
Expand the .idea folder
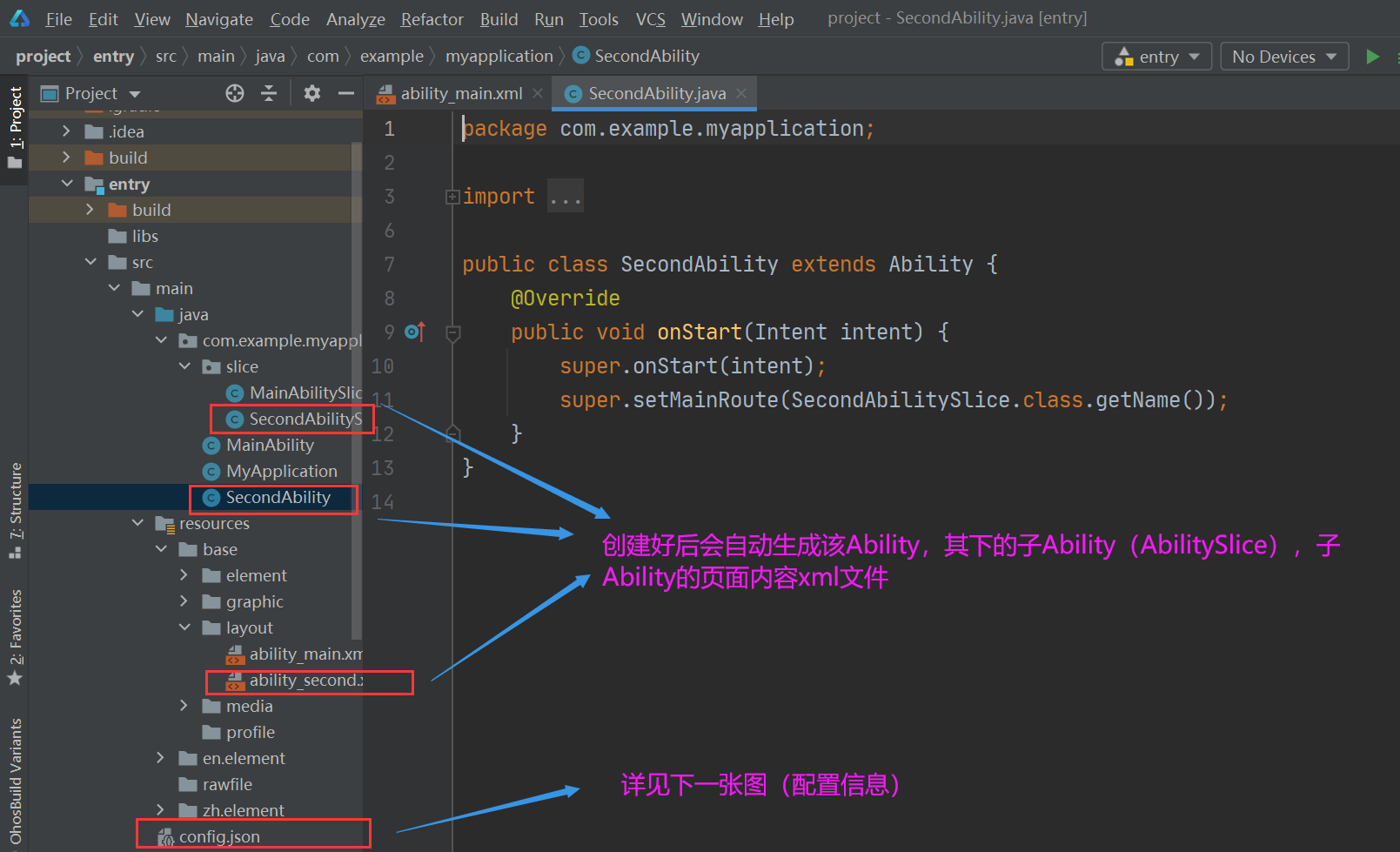[67, 131]
